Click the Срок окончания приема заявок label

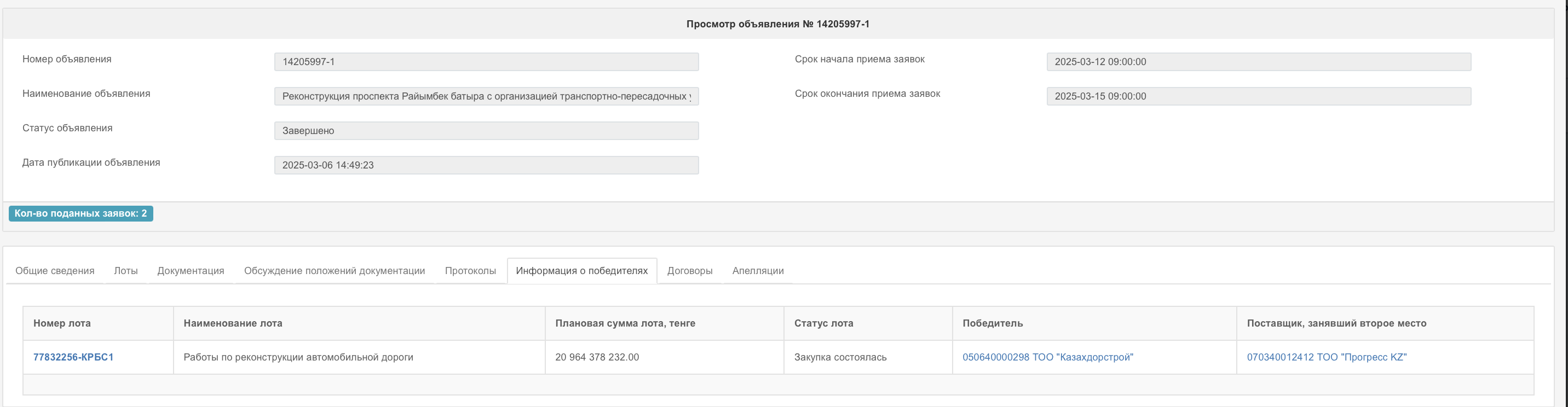click(867, 94)
